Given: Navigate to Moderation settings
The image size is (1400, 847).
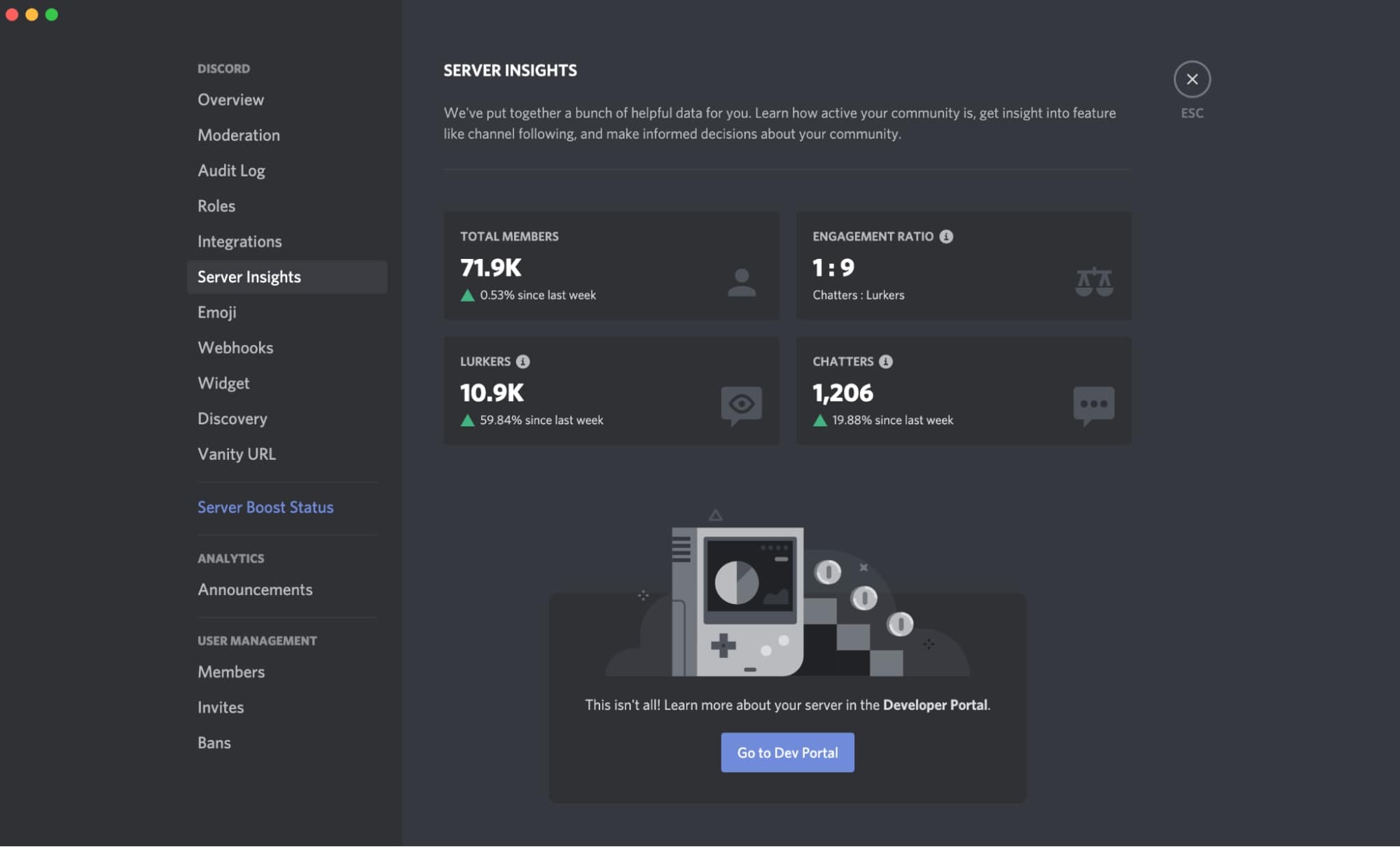Looking at the screenshot, I should (x=238, y=133).
